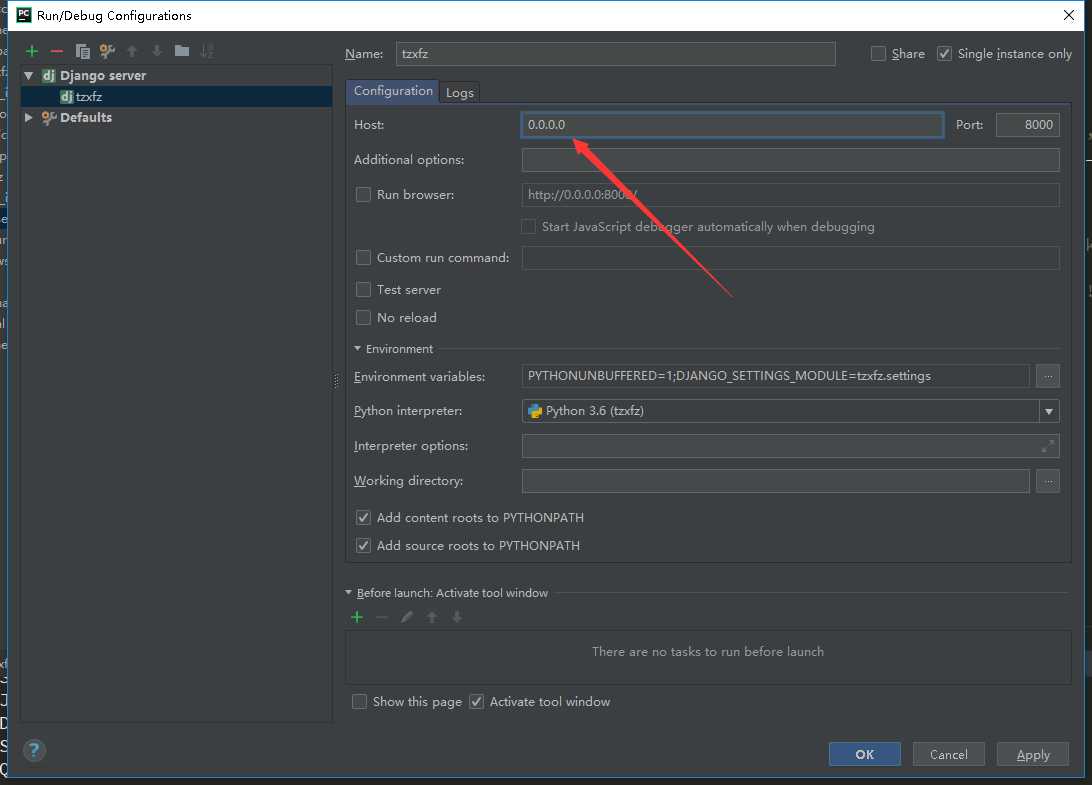Add a new configuration with the plus icon
This screenshot has height=785, width=1092.
point(31,51)
